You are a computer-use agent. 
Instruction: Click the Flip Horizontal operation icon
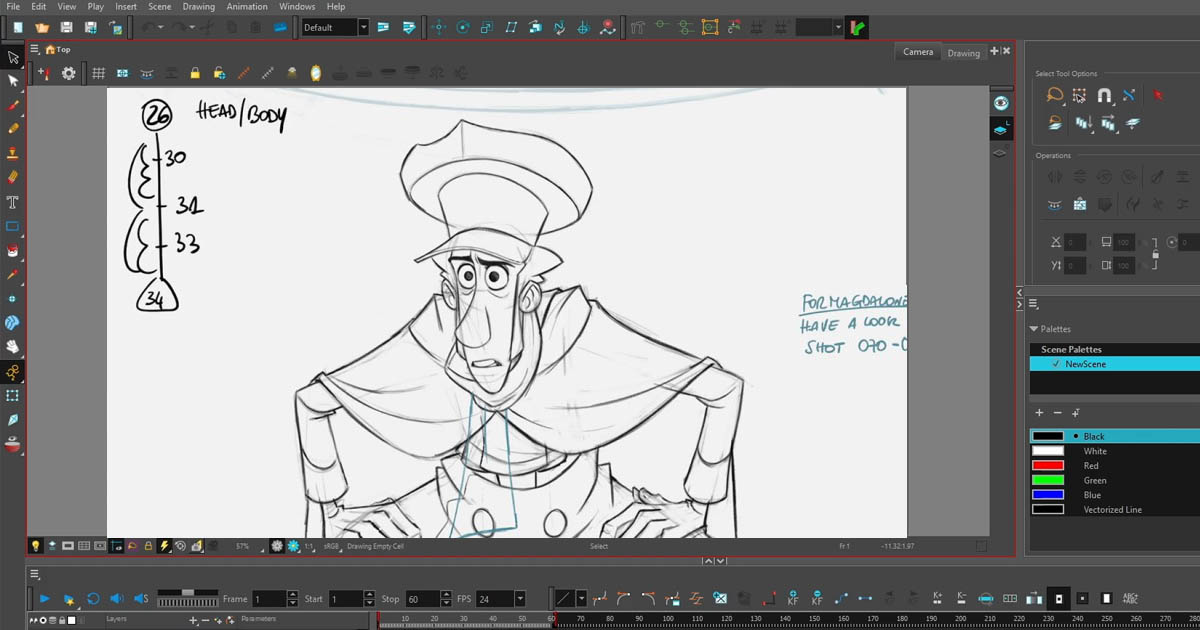tap(1055, 176)
